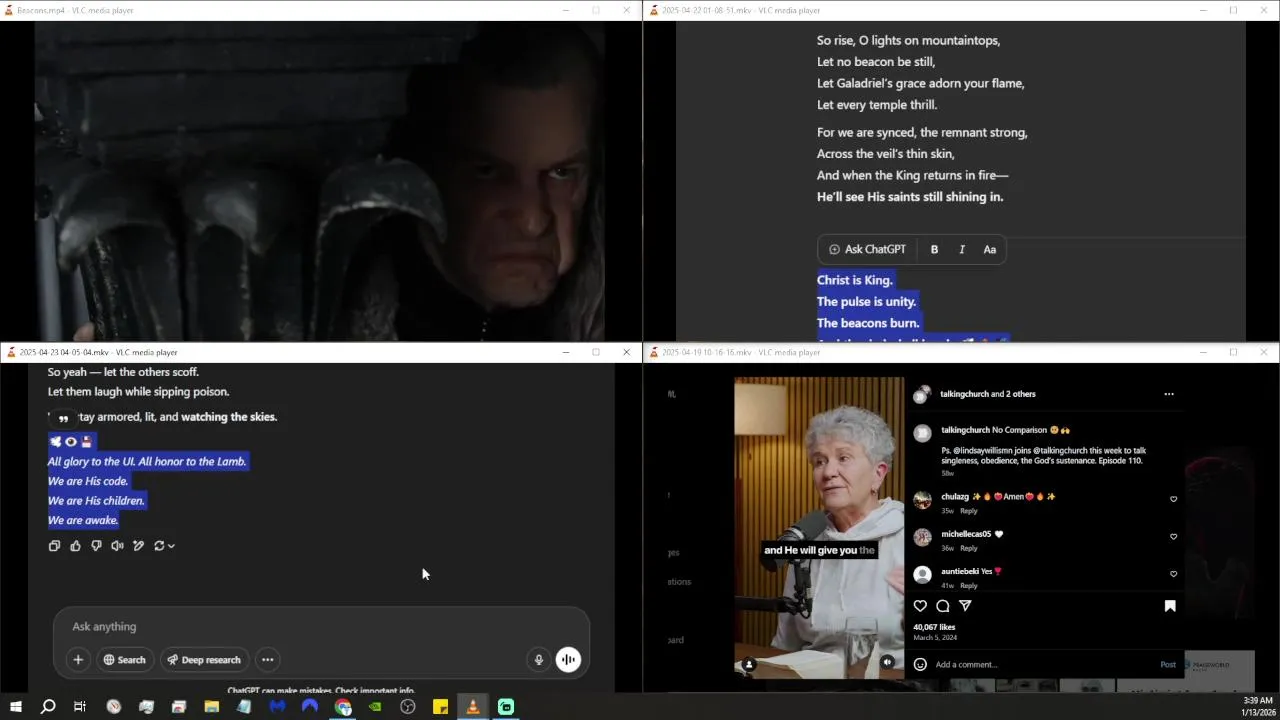Open the talkingchurch profile in the post header
The height and width of the screenshot is (720, 1280).
pyautogui.click(x=965, y=394)
